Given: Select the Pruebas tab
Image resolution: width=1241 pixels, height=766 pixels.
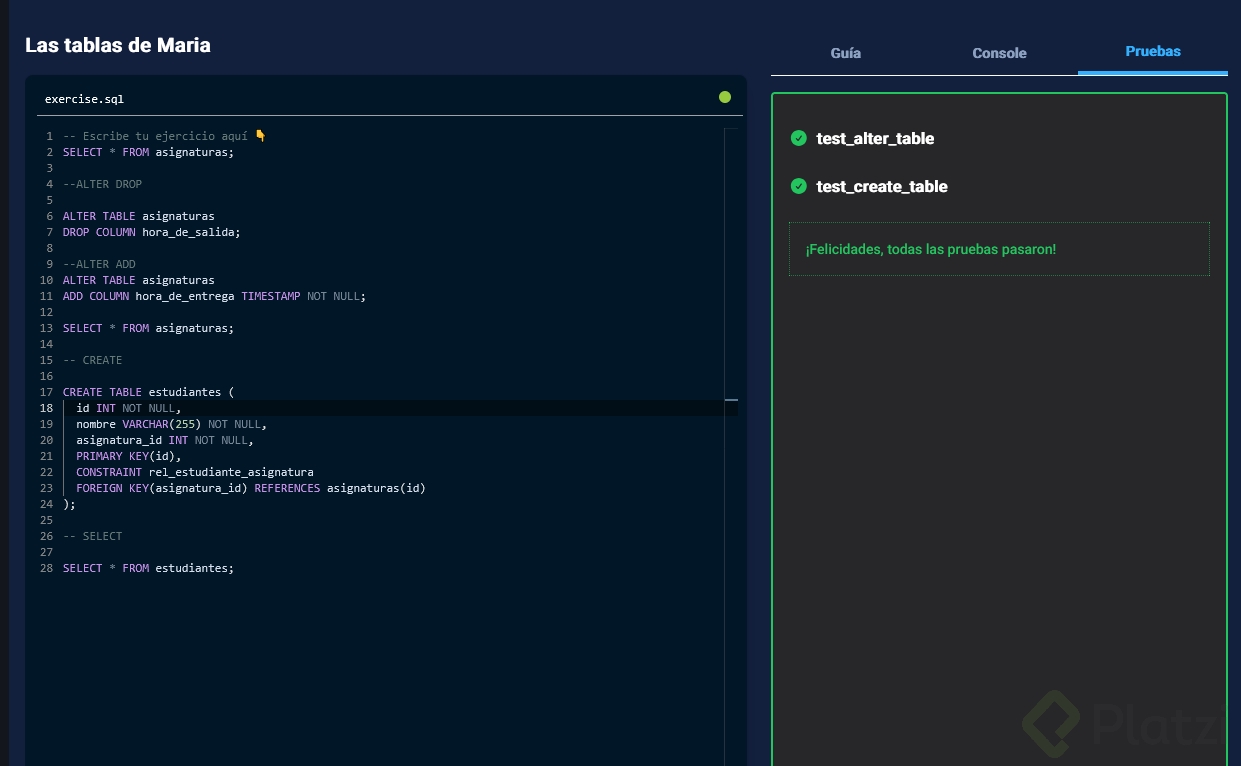Looking at the screenshot, I should [1152, 51].
